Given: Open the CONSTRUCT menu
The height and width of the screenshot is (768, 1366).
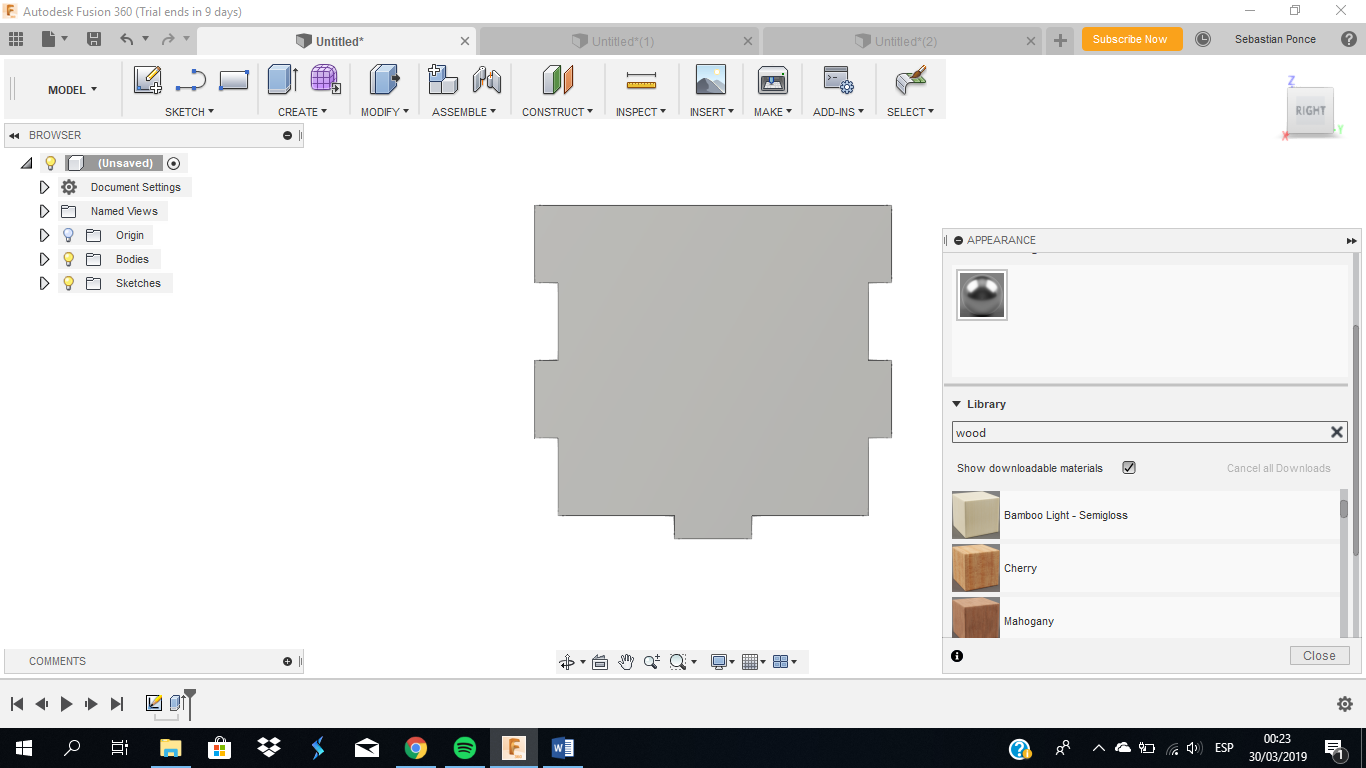Looking at the screenshot, I should coord(557,112).
